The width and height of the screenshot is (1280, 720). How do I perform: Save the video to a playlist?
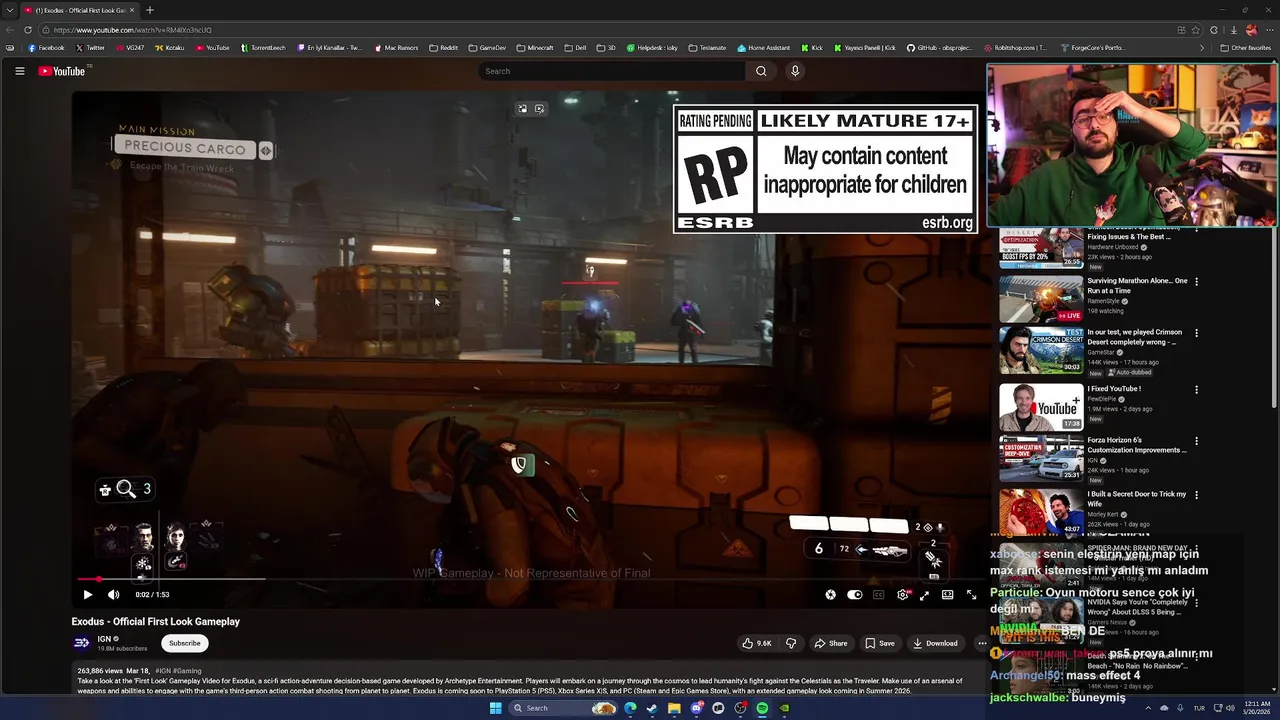(x=880, y=643)
